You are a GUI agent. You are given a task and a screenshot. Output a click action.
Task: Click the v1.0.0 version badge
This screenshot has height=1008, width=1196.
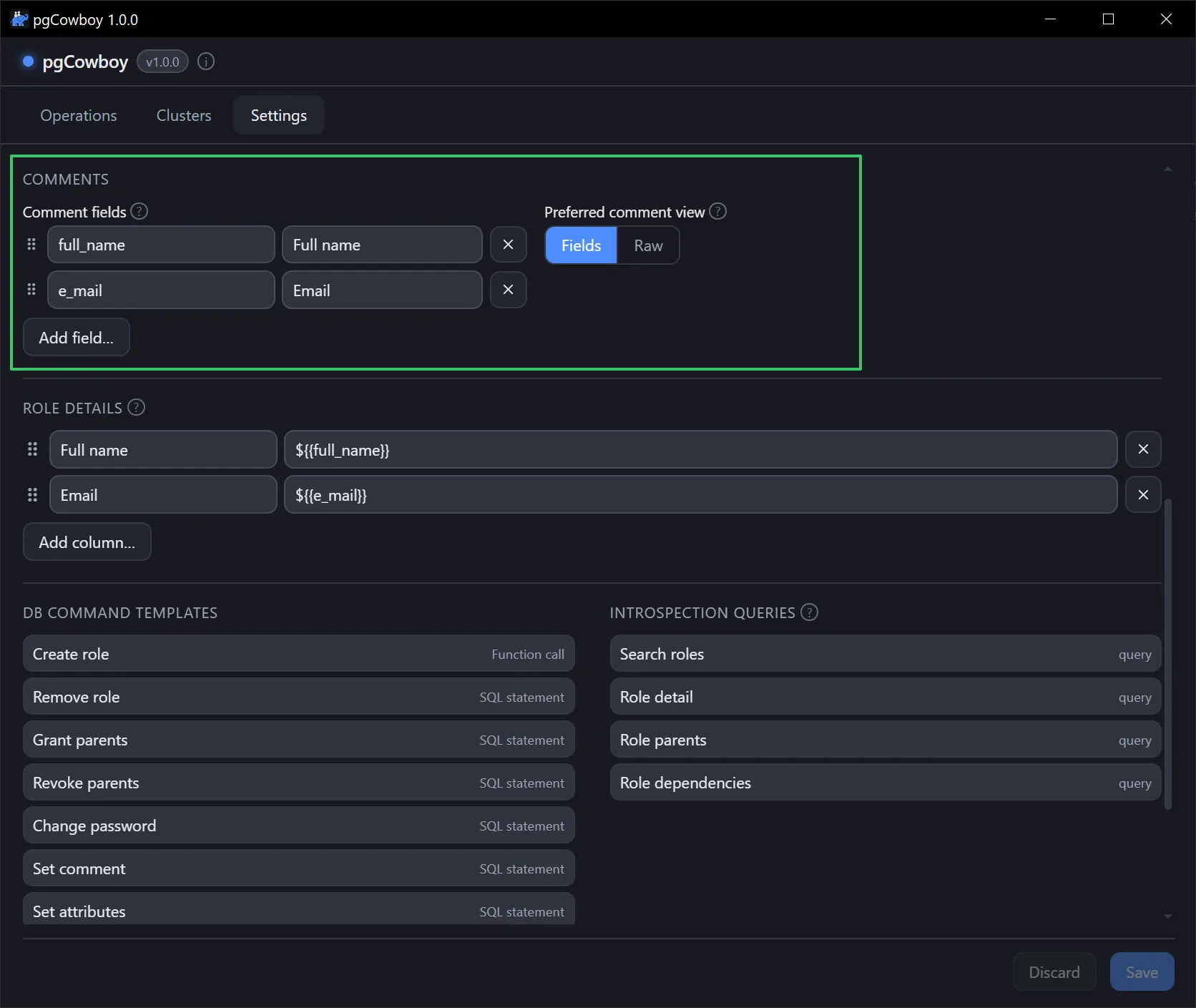(x=162, y=62)
